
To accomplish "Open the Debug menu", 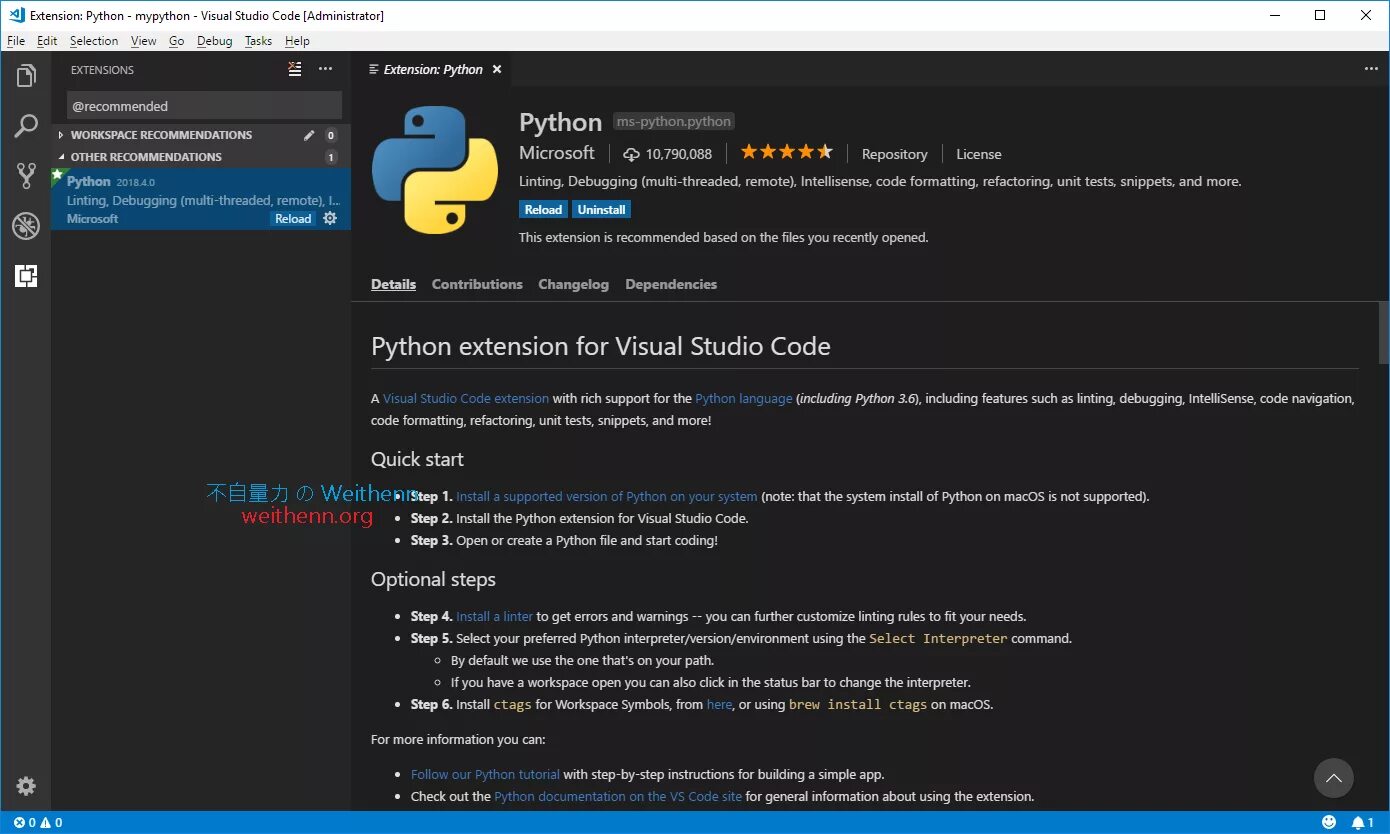I will 215,41.
